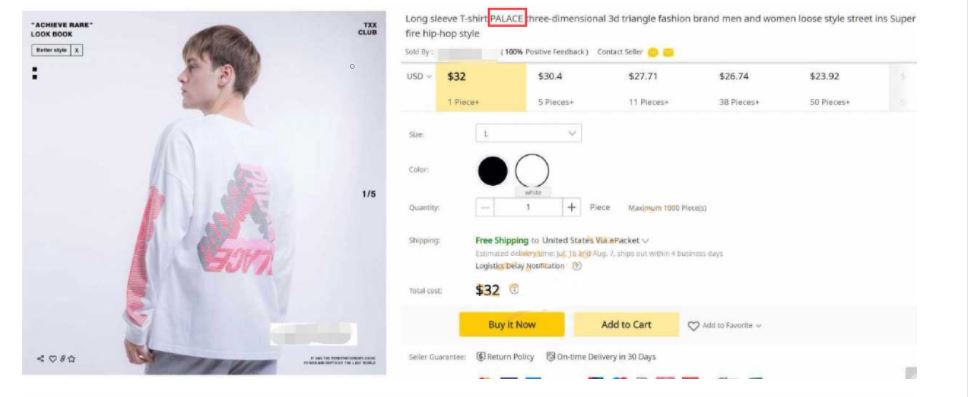Click the Add to Cart button

coord(626,325)
